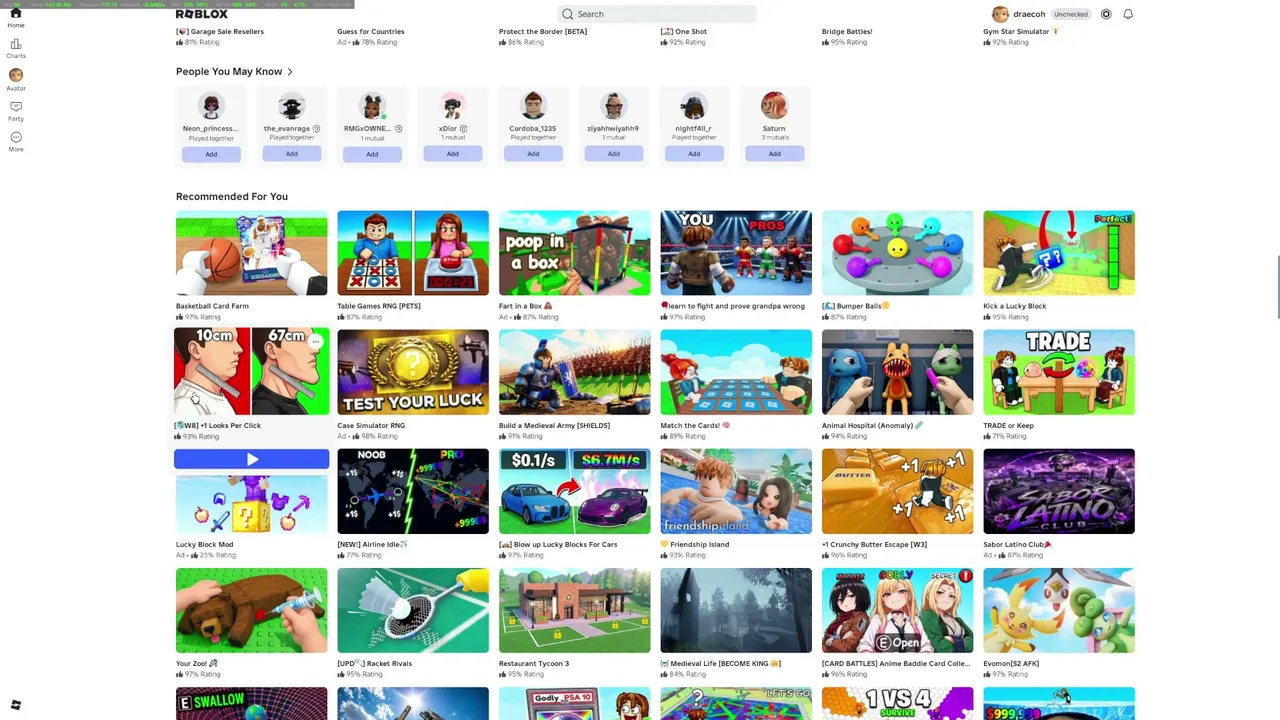Open Kick a Lucky Block thumbnail
The width and height of the screenshot is (1280, 720).
[x=1059, y=253]
